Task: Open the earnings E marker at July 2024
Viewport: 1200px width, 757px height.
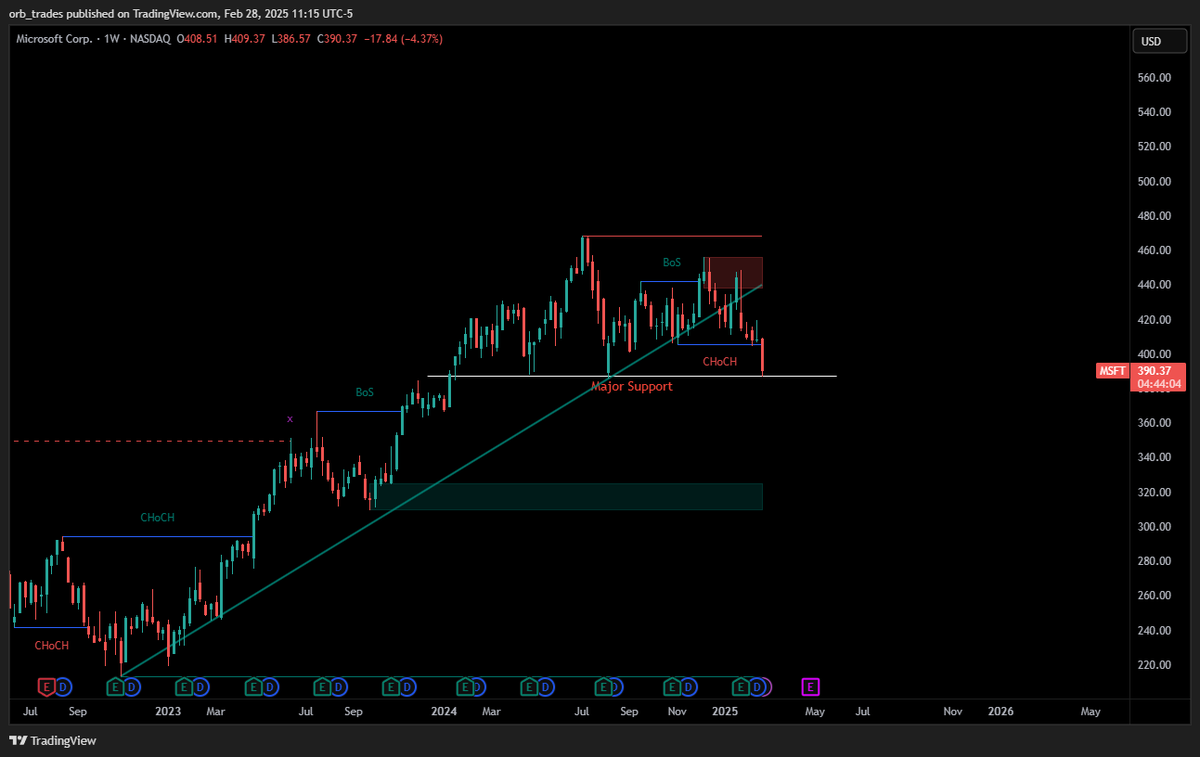Action: click(603, 686)
